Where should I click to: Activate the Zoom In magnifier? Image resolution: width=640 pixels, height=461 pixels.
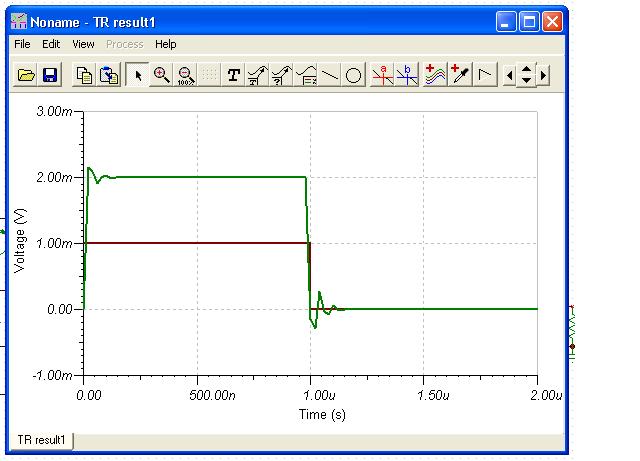click(161, 75)
